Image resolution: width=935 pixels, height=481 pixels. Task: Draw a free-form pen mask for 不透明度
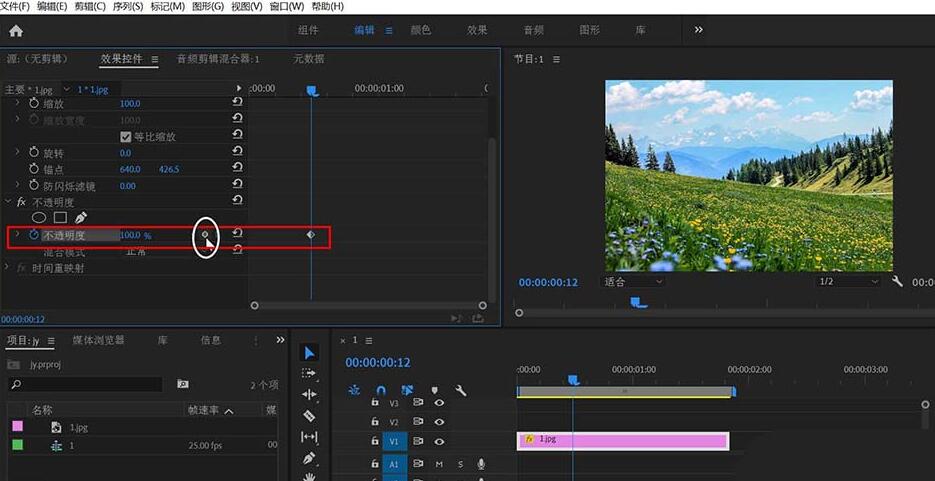pyautogui.click(x=81, y=218)
